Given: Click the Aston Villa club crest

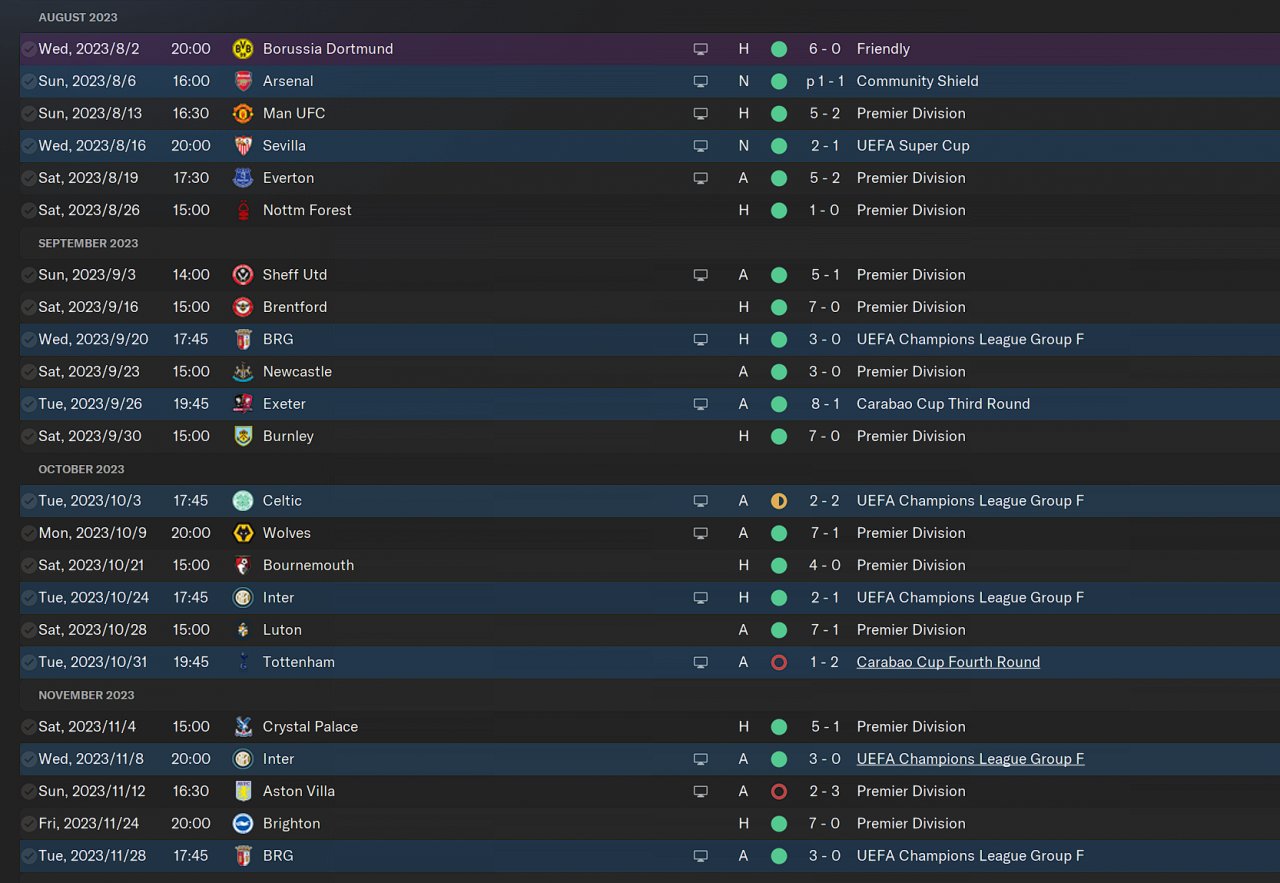Looking at the screenshot, I should click(x=242, y=791).
